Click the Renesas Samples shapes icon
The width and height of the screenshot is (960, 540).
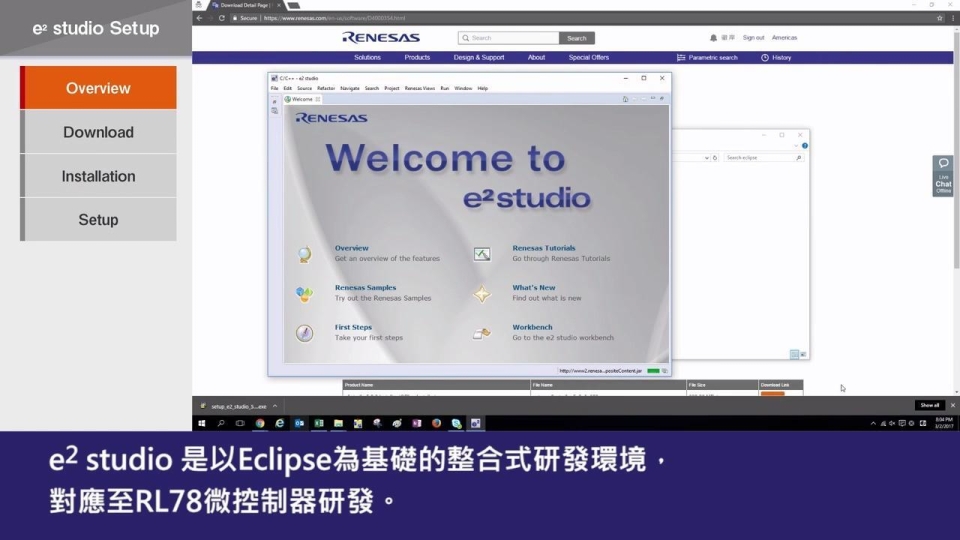[304, 294]
